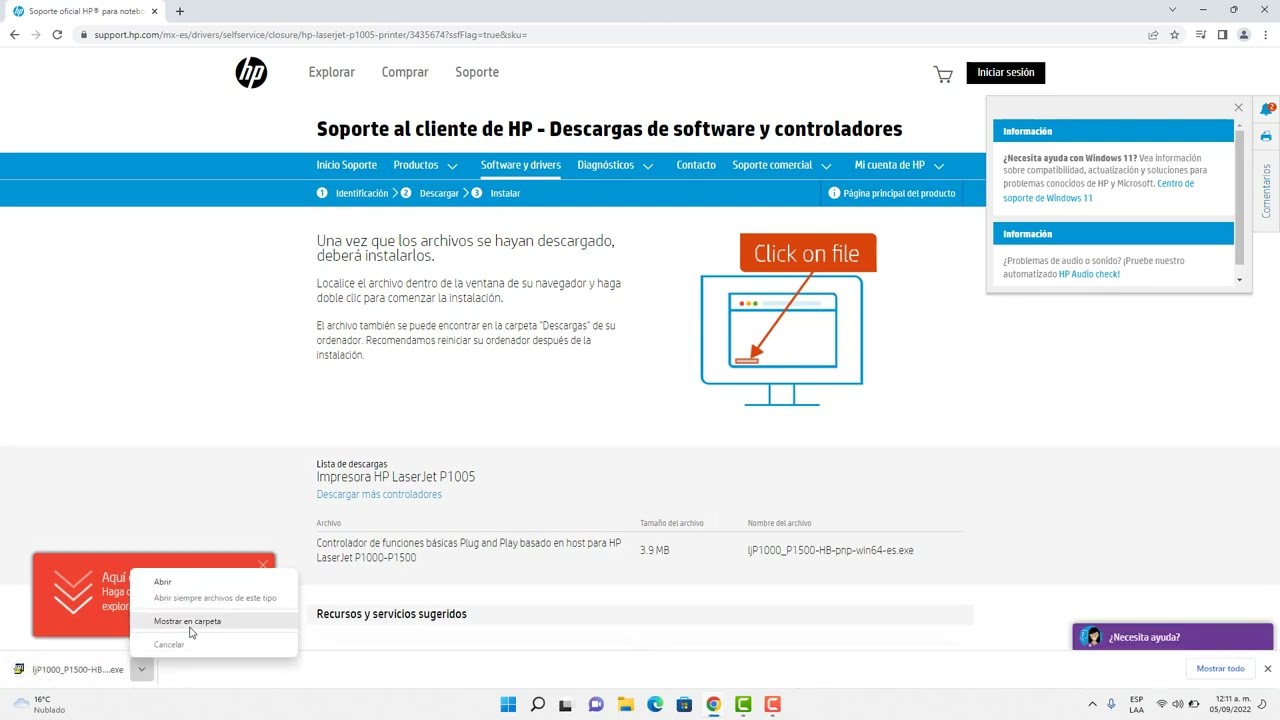Expand the Mi cuenta de HP menu

click(x=897, y=165)
